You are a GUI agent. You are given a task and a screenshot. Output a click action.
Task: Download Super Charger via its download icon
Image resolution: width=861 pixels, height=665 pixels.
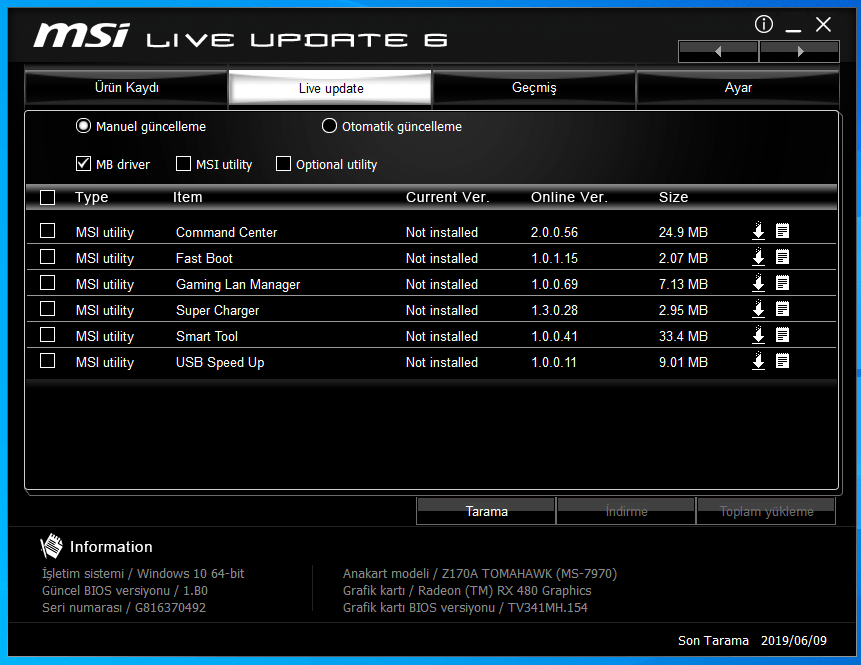758,309
